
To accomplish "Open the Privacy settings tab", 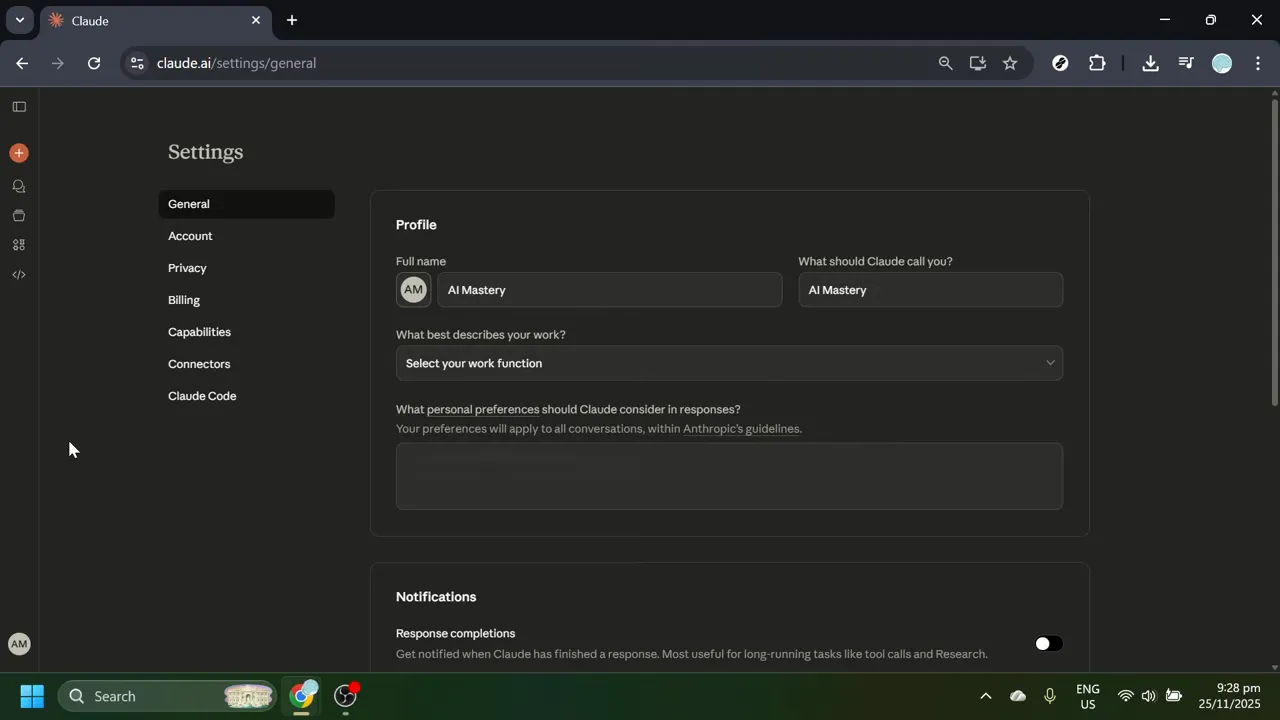I will tap(246, 268).
